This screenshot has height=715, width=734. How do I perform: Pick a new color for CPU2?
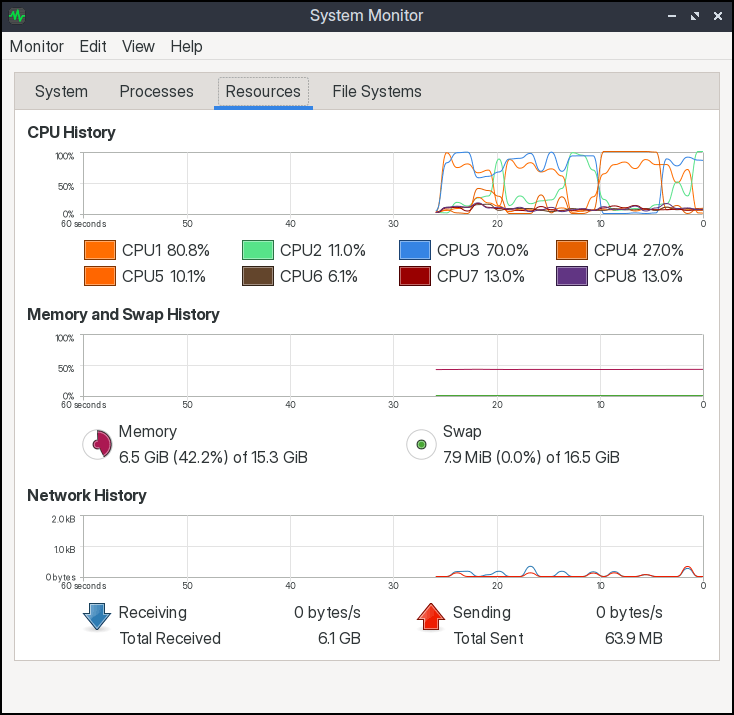(x=258, y=250)
